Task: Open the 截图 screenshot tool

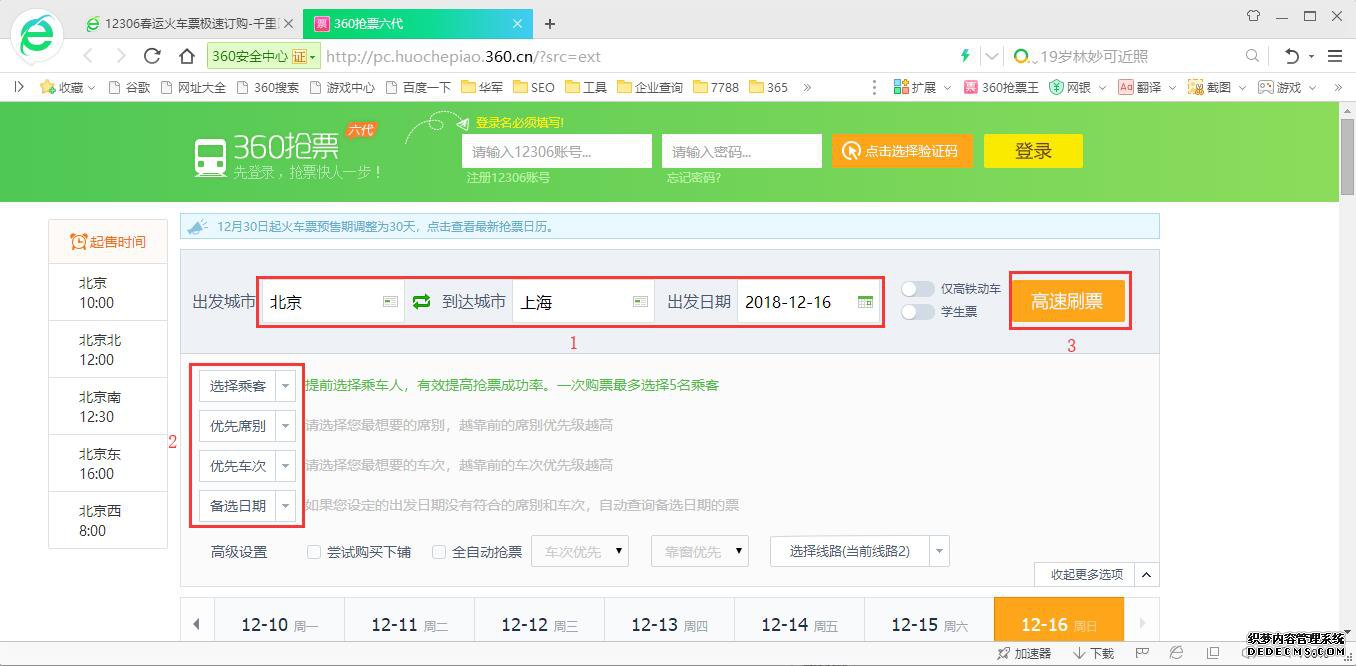Action: (x=1215, y=87)
